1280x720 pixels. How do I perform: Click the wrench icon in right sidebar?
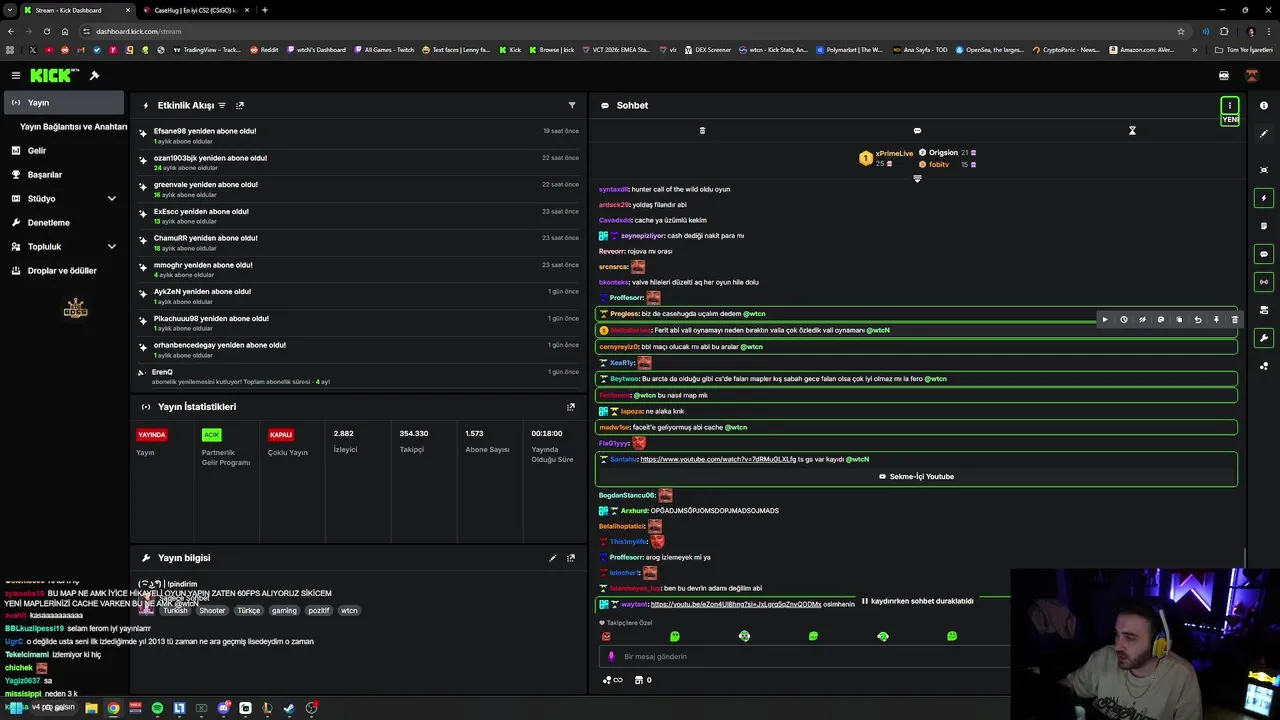click(x=1264, y=338)
